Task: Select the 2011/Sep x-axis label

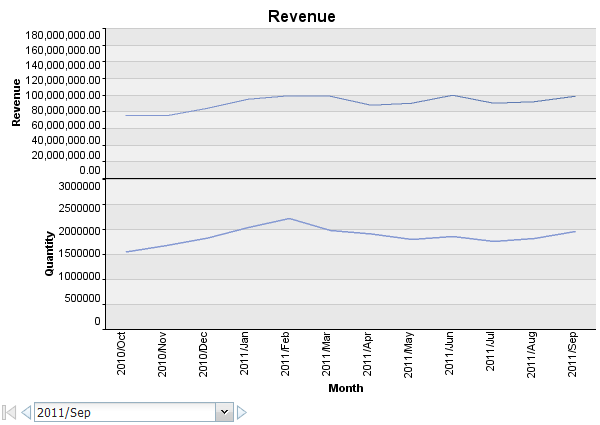Action: (572, 354)
